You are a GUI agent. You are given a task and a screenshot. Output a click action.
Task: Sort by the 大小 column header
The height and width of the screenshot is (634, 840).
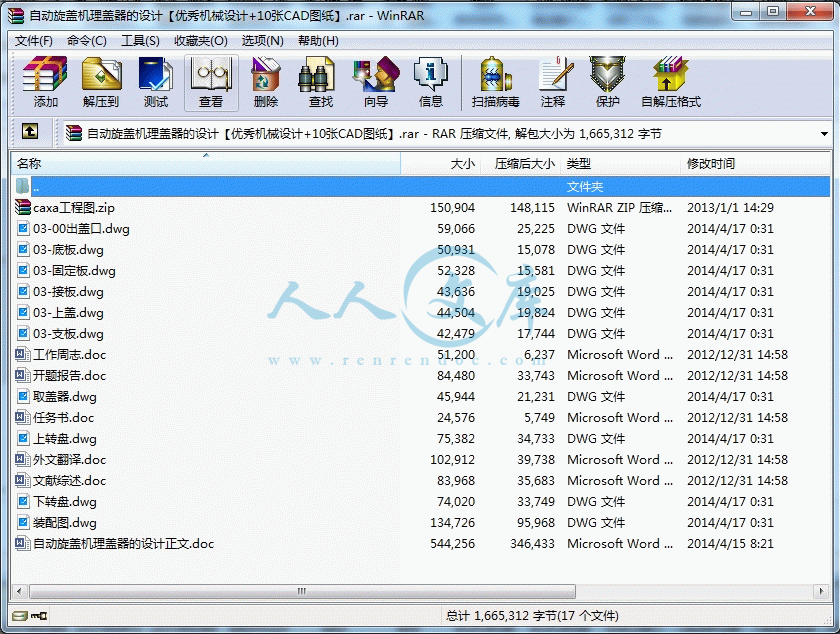click(440, 163)
